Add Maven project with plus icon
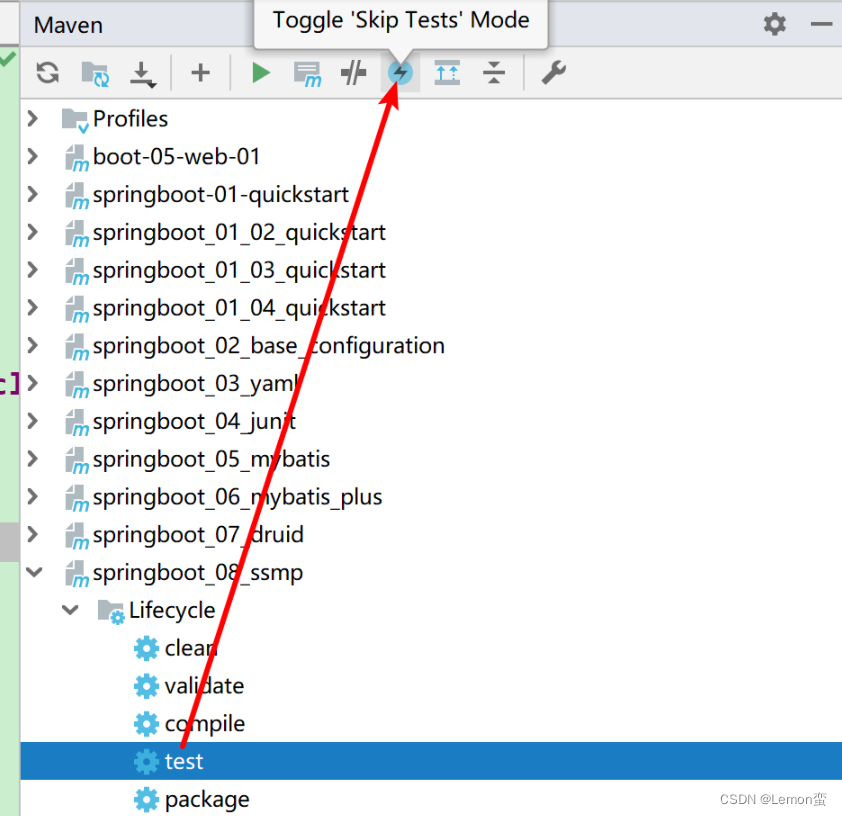 (200, 72)
